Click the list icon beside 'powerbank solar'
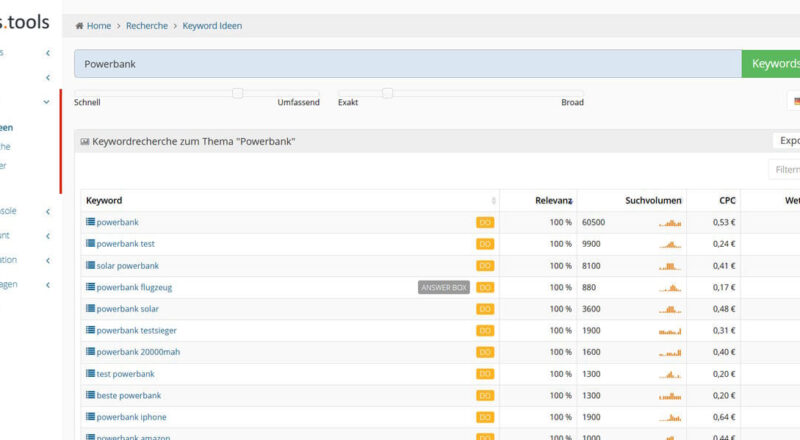 point(90,308)
